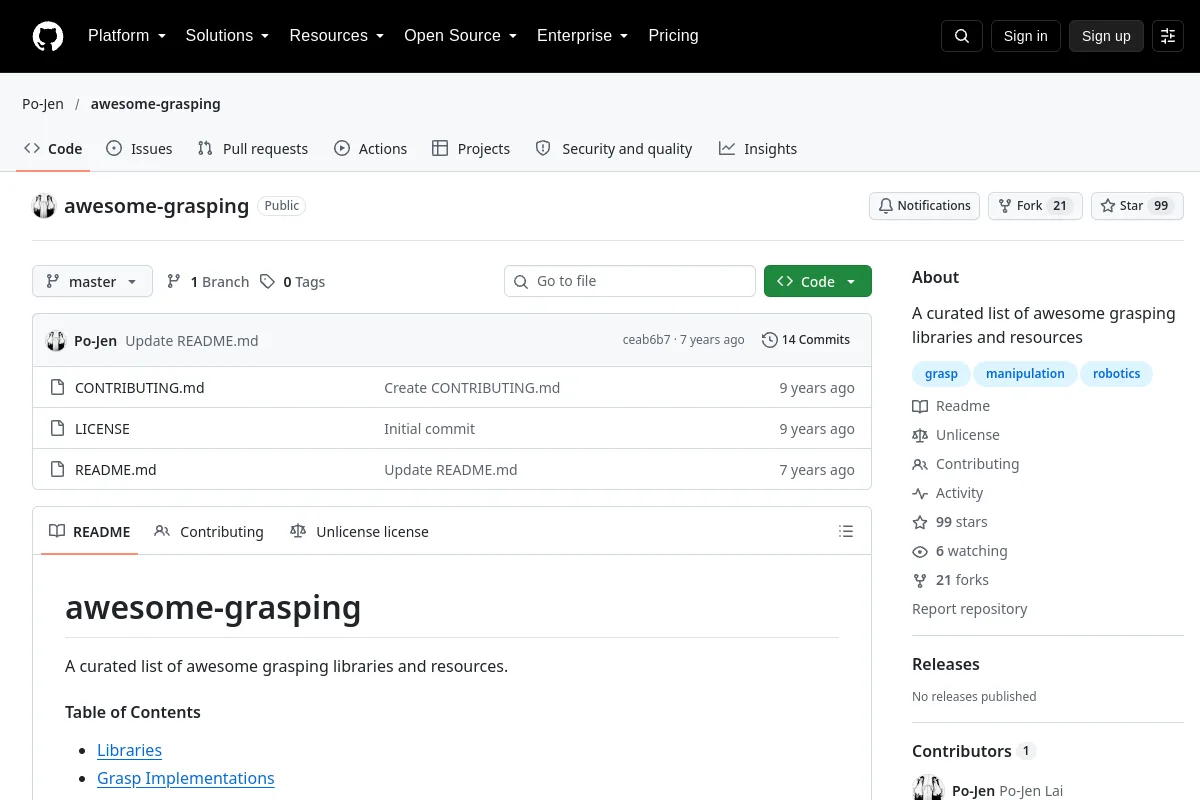Screen dimensions: 1200x800
Task: Open the Platform dropdown menu
Action: 127,36
